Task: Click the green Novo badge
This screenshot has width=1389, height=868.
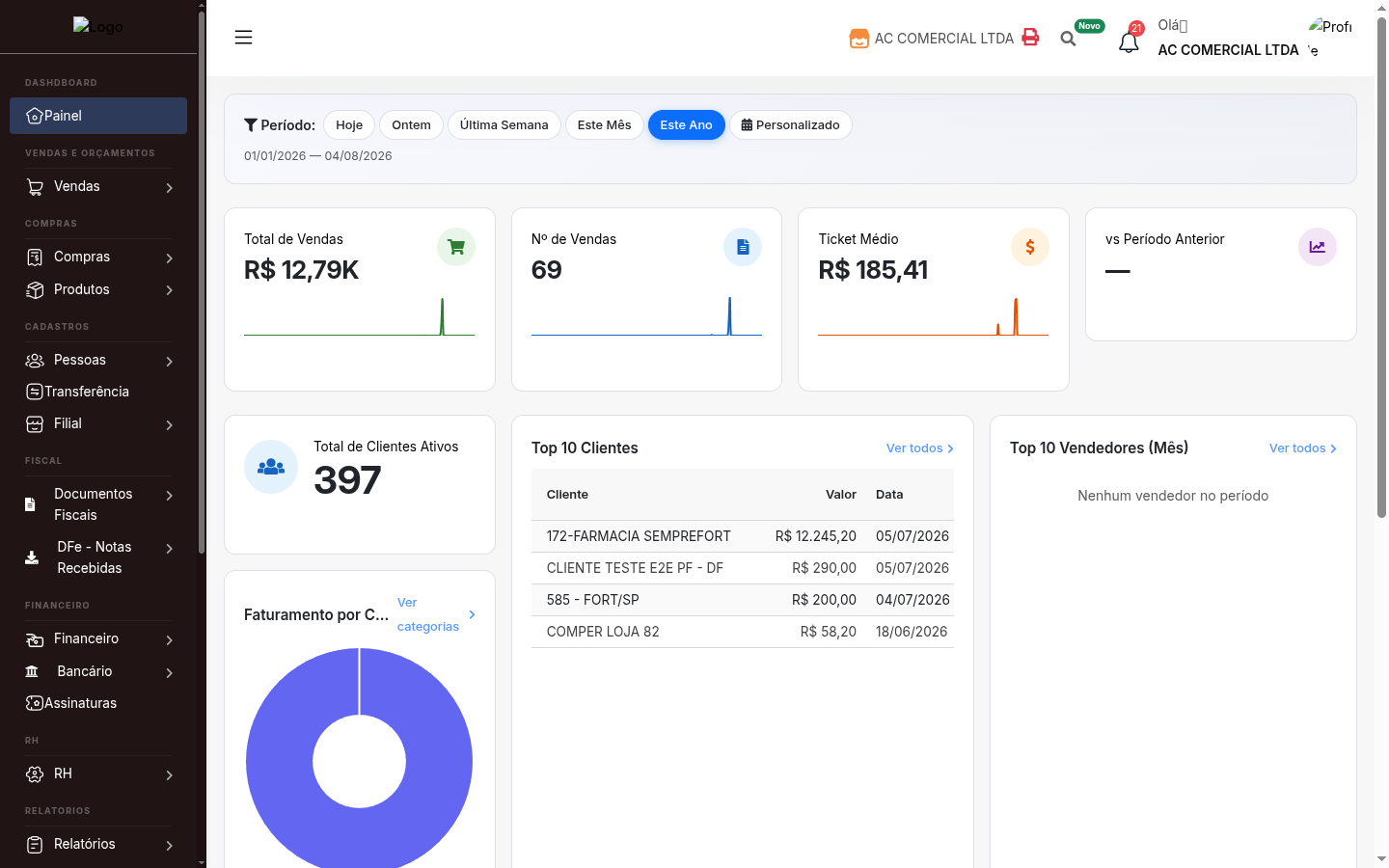Action: point(1089,26)
